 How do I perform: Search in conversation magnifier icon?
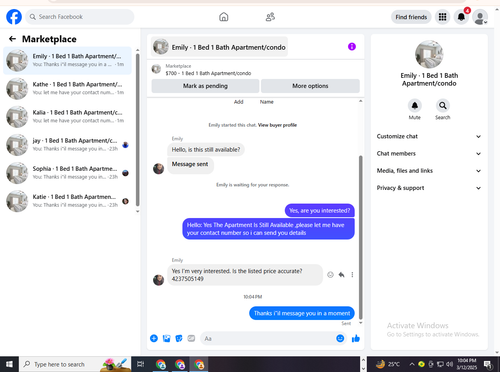pyautogui.click(x=443, y=106)
